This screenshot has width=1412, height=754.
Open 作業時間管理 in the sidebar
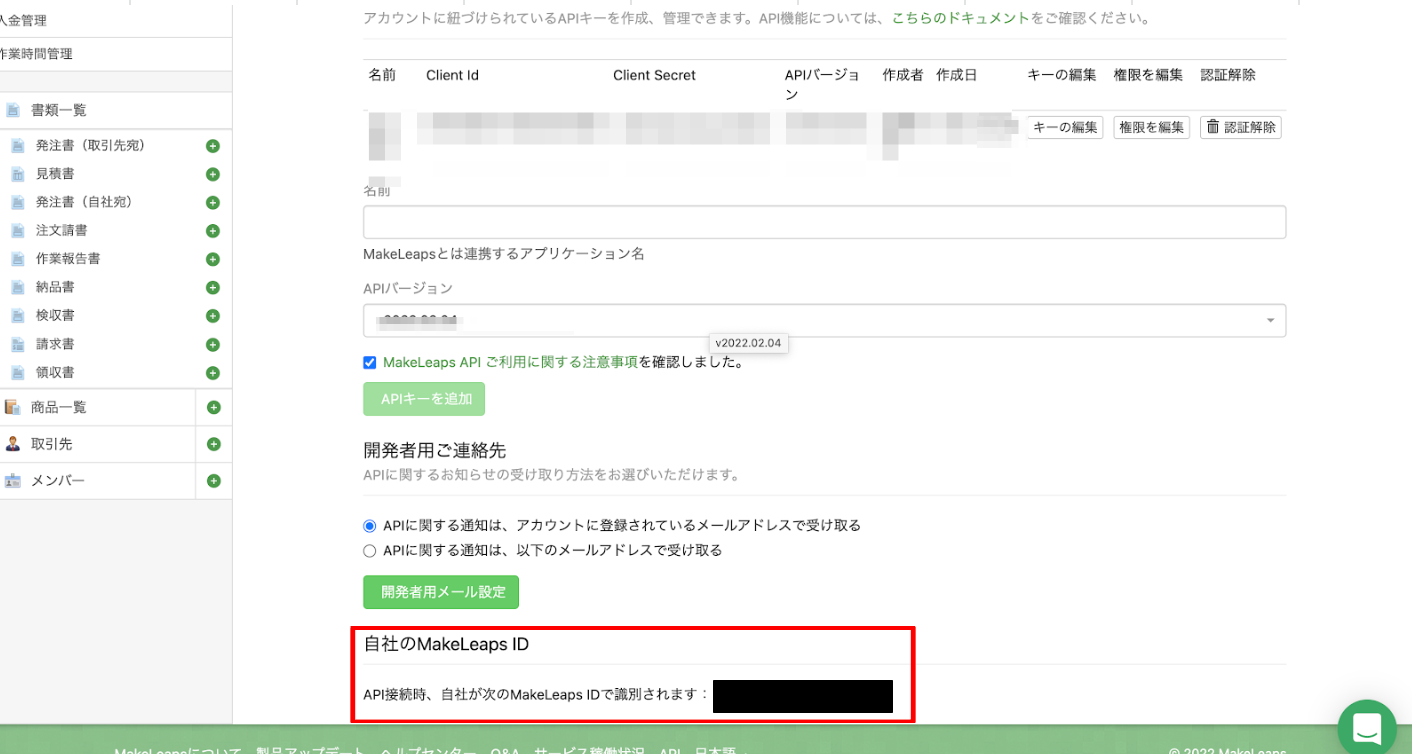tap(36, 54)
